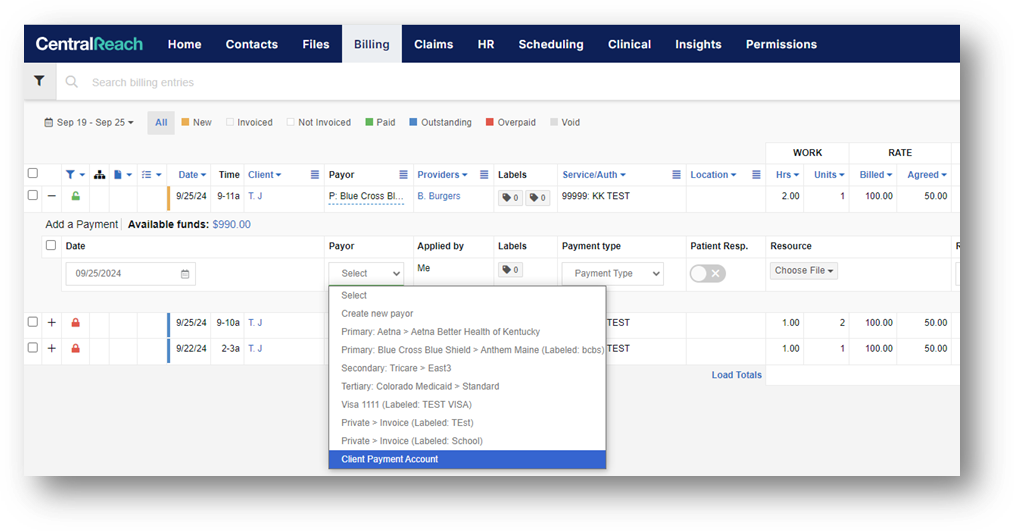Filter by Not Invoiced status
Viewport: 1014px width, 531px height.
pos(319,122)
